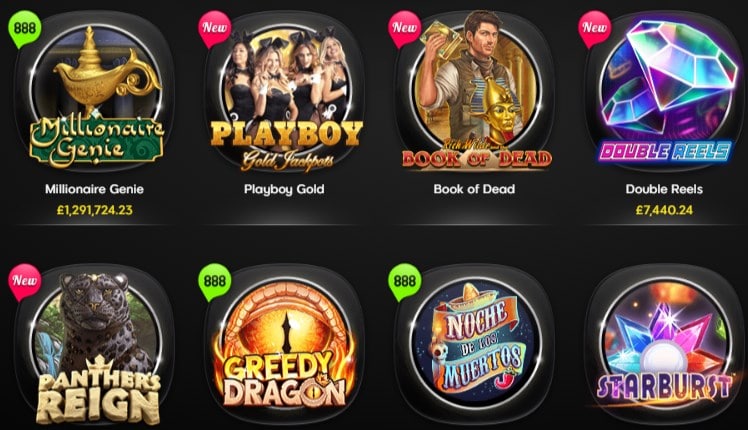Launch the Double Reels diamond icon
This screenshot has height=430, width=748.
[x=664, y=93]
